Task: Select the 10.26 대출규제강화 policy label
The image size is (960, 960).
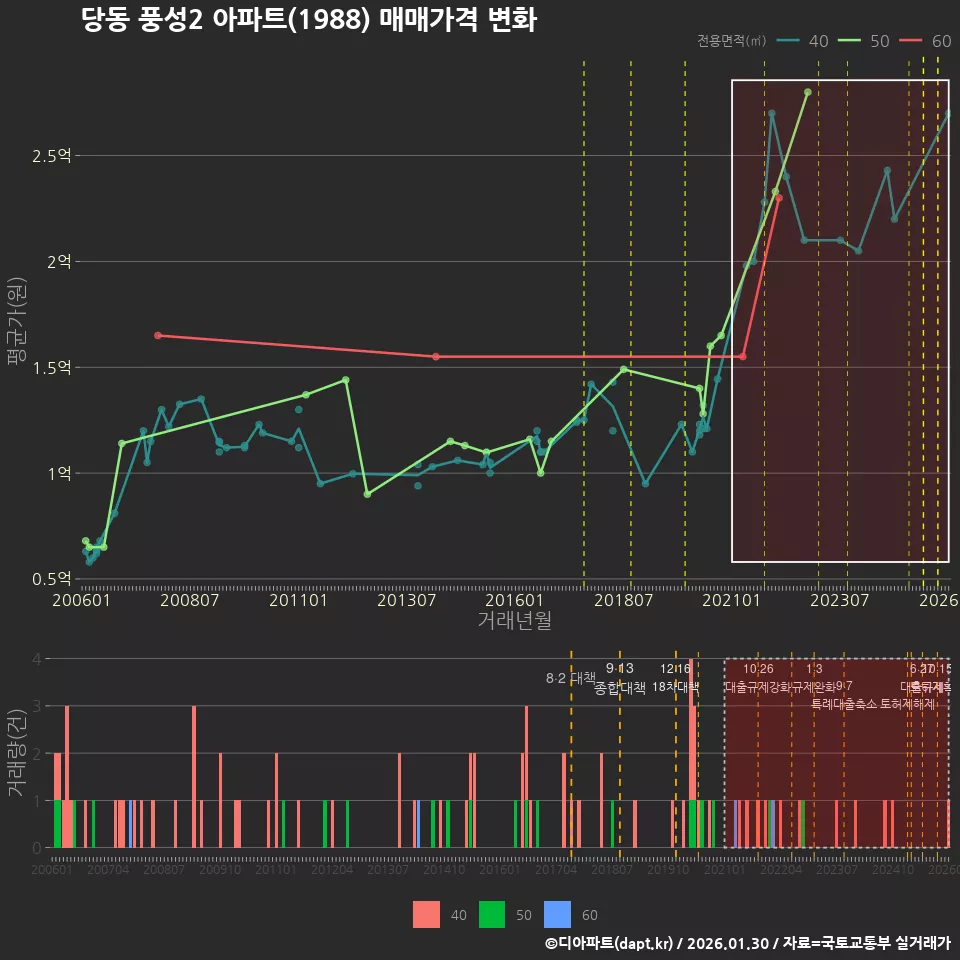Action: 758,679
